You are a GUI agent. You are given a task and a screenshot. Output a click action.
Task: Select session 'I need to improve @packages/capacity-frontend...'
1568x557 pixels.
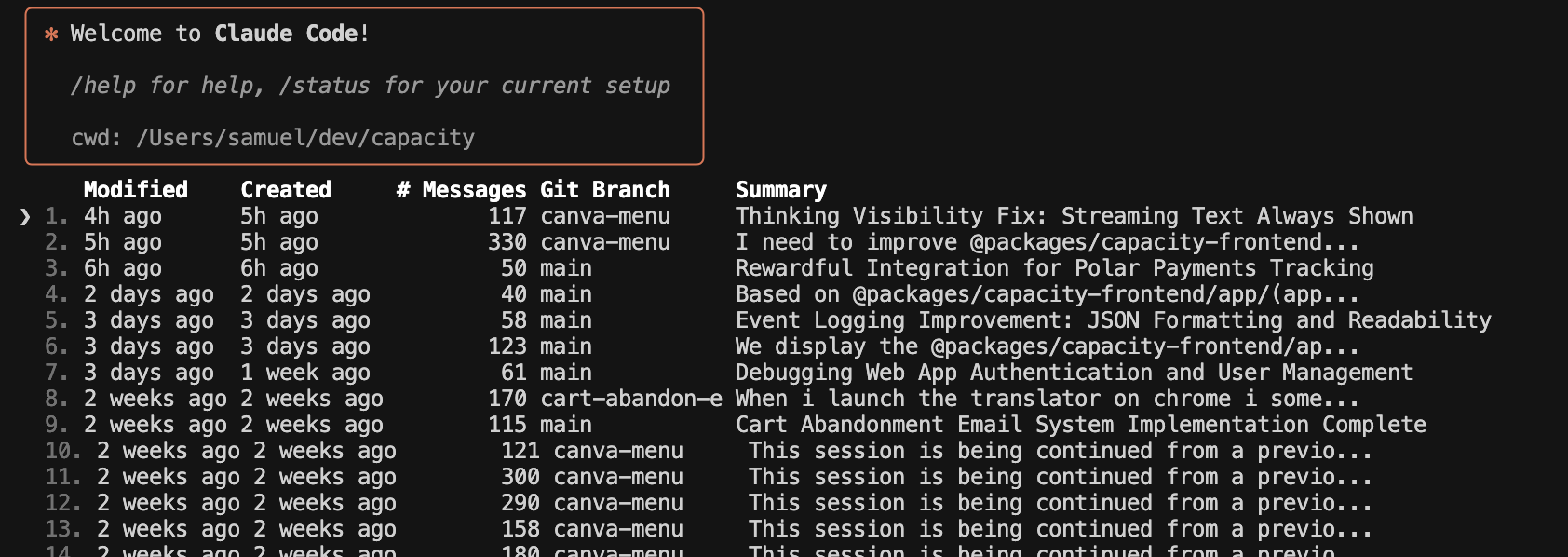pos(1048,242)
